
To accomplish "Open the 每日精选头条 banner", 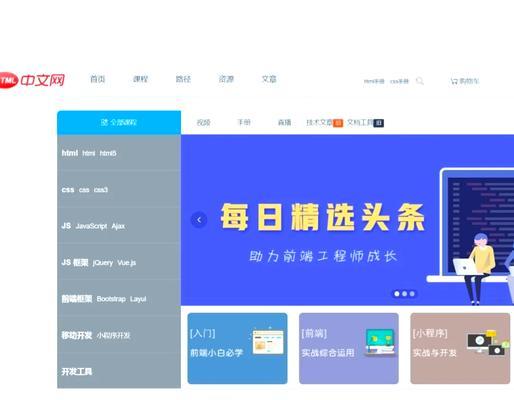I will coord(347,220).
